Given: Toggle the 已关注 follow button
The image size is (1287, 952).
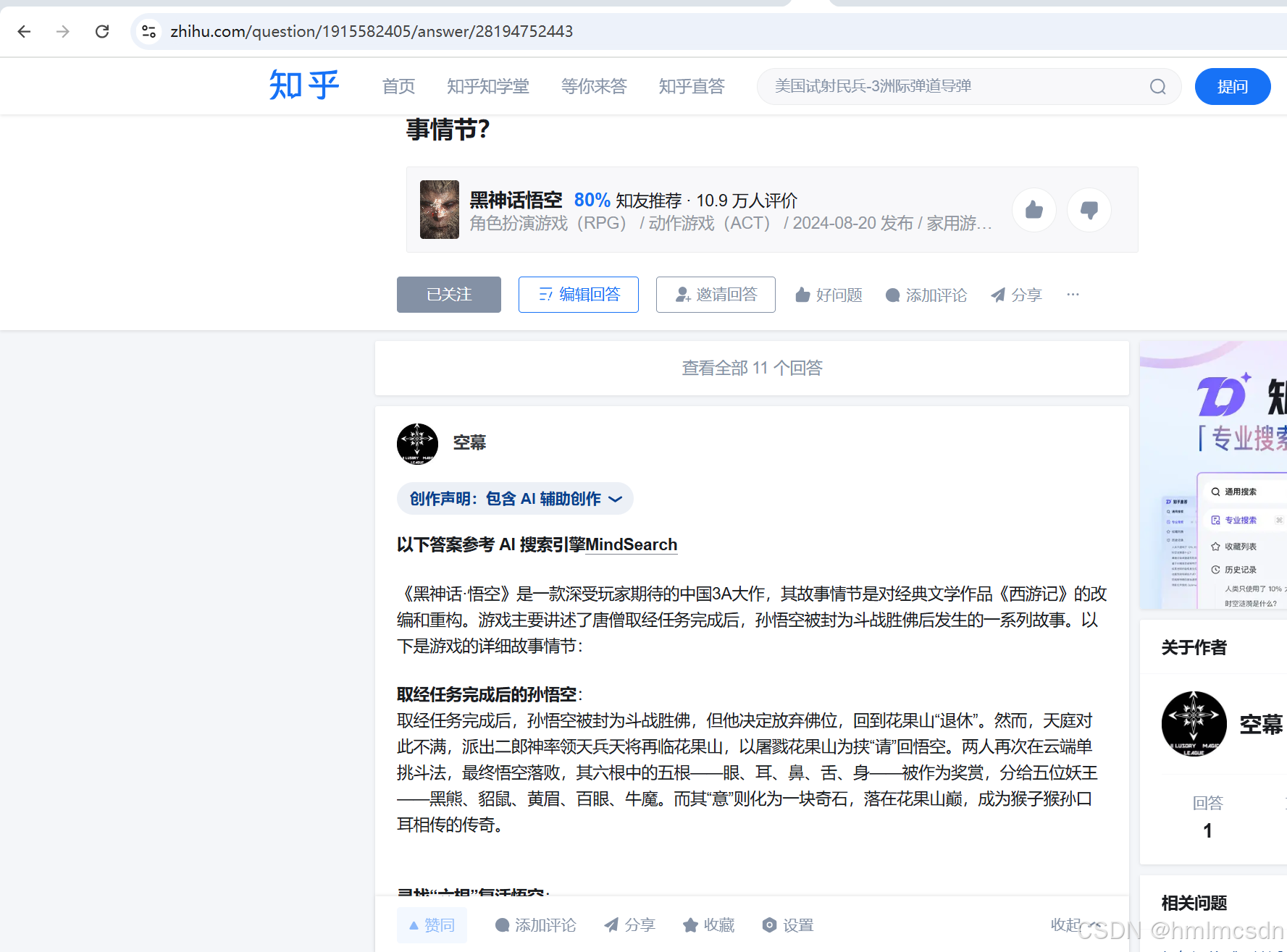Looking at the screenshot, I should tap(449, 295).
